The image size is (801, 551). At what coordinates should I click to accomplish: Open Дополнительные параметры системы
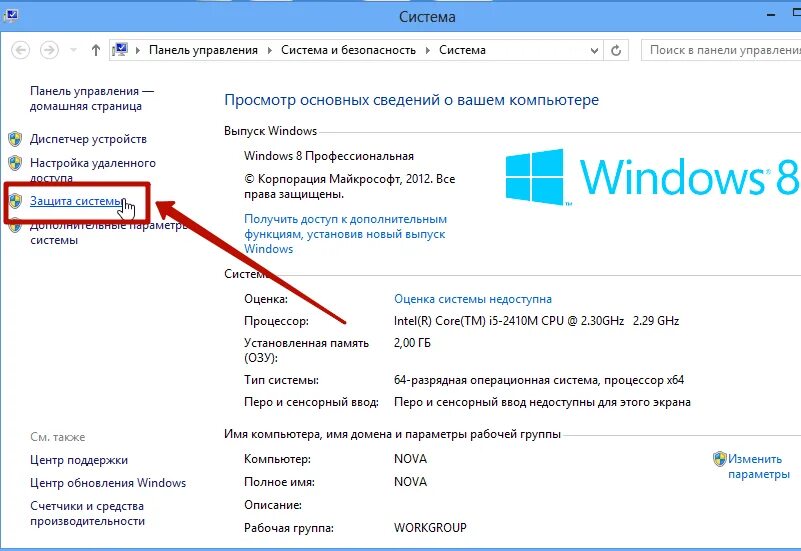pos(109,232)
